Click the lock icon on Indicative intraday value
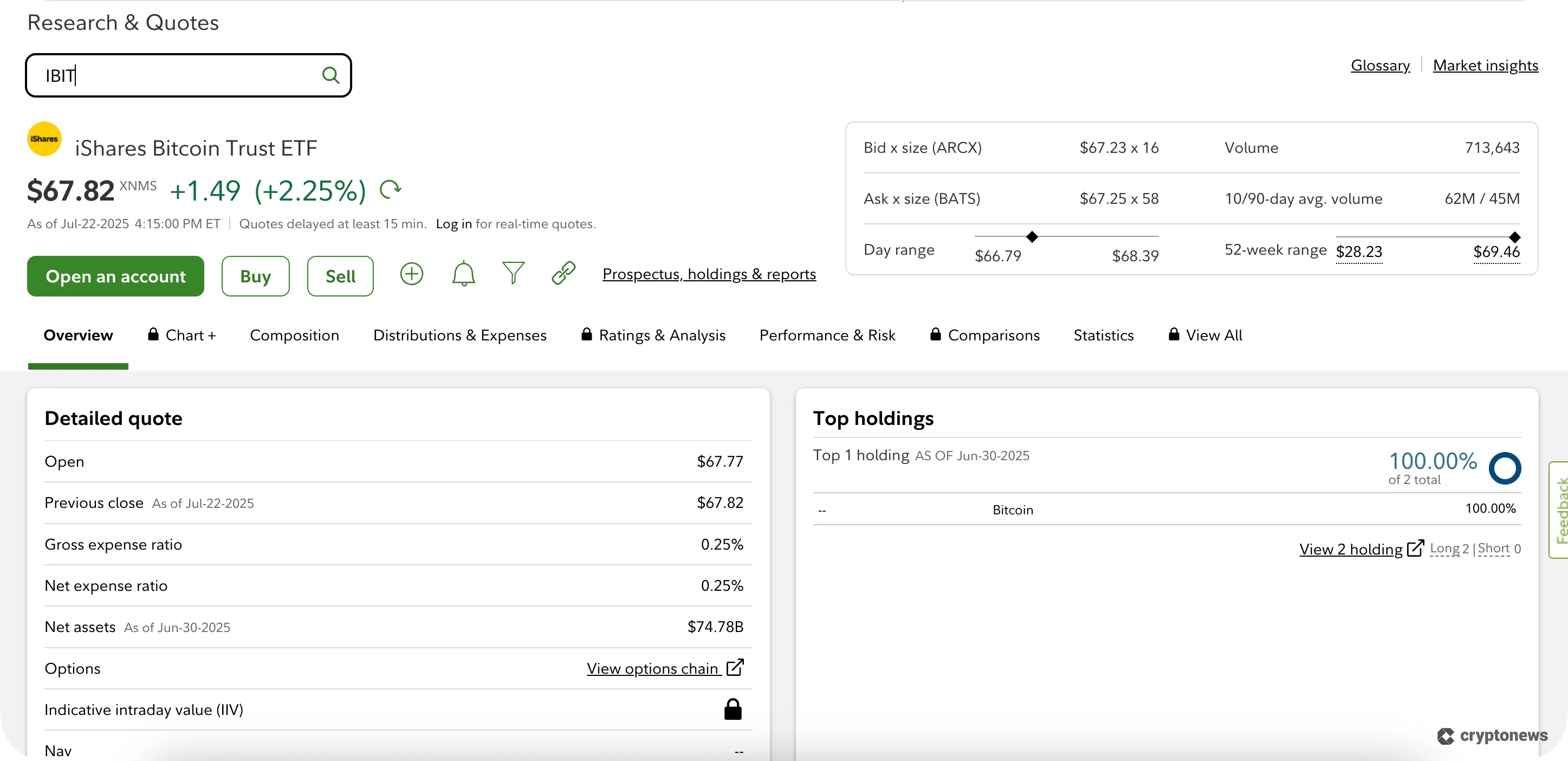Screen dimensions: 1568x761 pyautogui.click(x=733, y=708)
